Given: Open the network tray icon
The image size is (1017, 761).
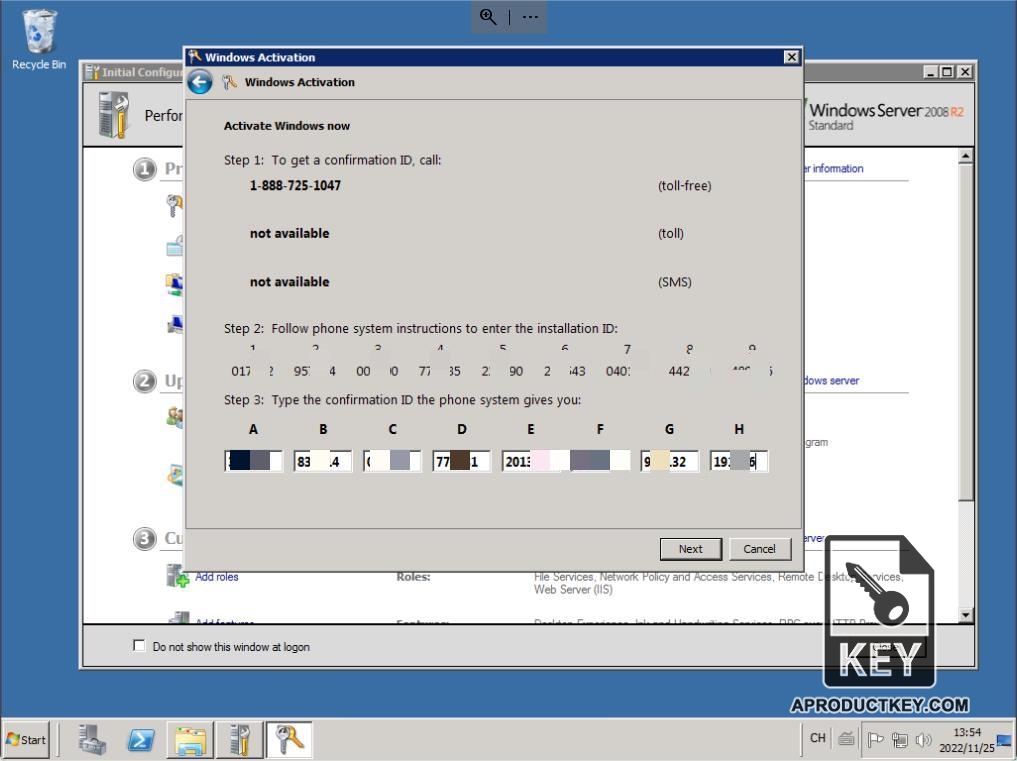Looking at the screenshot, I should point(900,740).
